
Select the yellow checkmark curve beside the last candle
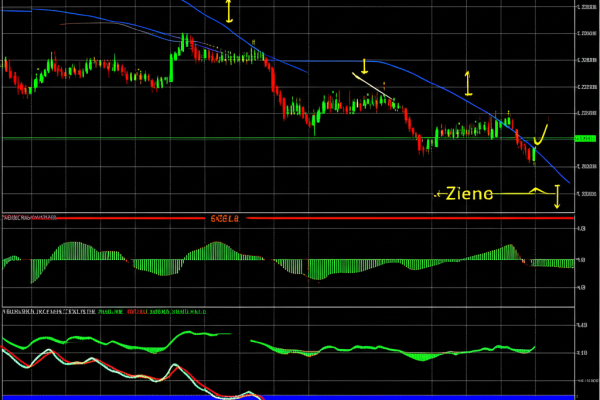(543, 133)
